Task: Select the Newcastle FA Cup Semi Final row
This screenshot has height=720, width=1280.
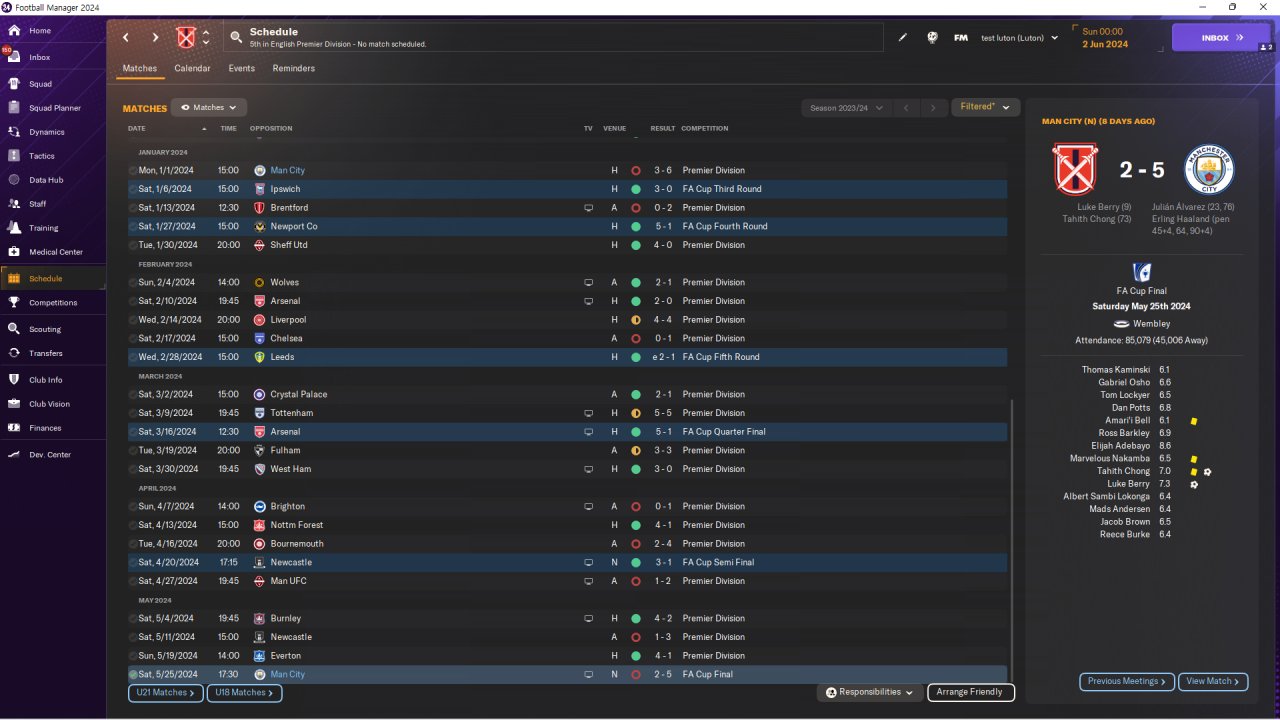Action: (568, 562)
